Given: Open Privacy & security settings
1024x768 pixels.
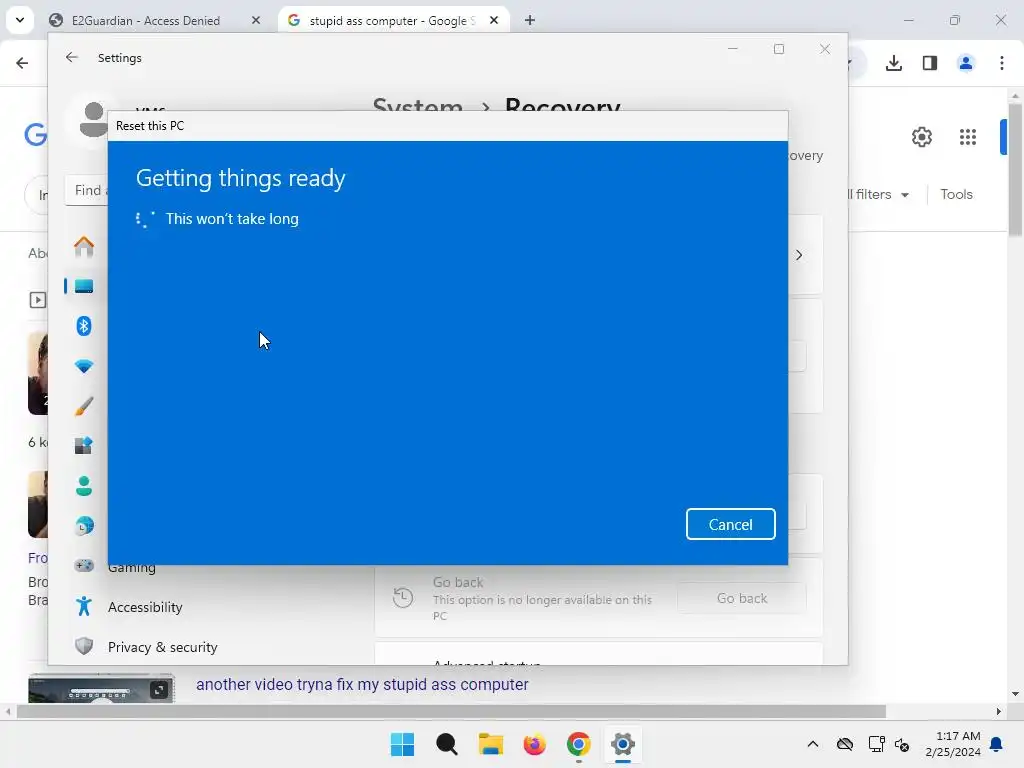Looking at the screenshot, I should pos(163,647).
